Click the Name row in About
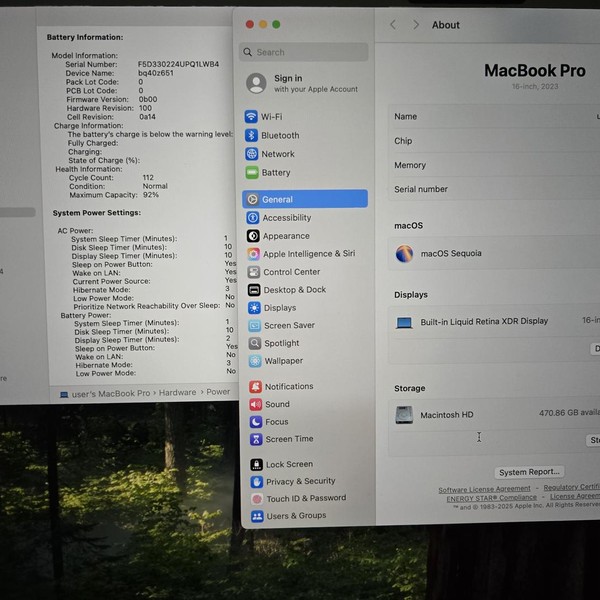This screenshot has height=600, width=600. [494, 116]
